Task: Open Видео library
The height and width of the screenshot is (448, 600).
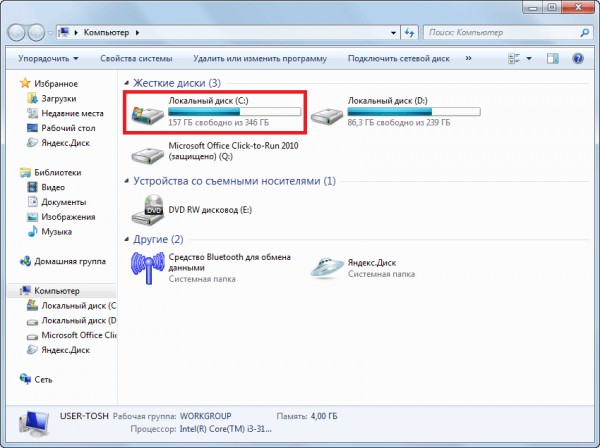Action: 46,187
